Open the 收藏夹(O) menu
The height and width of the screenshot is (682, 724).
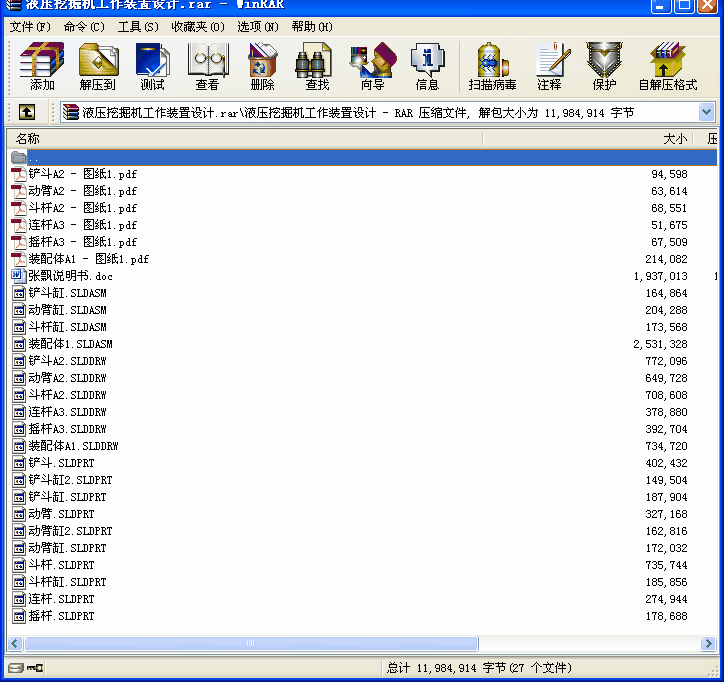198,27
